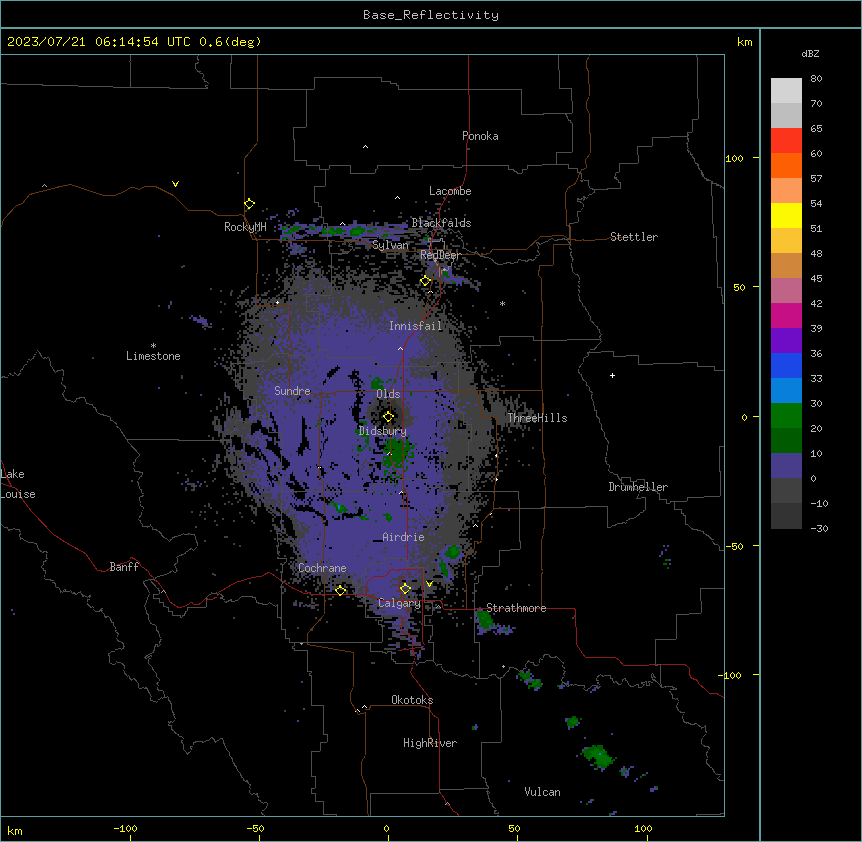Image resolution: width=862 pixels, height=842 pixels.
Task: Click the Innisfail town label
Action: (415, 326)
